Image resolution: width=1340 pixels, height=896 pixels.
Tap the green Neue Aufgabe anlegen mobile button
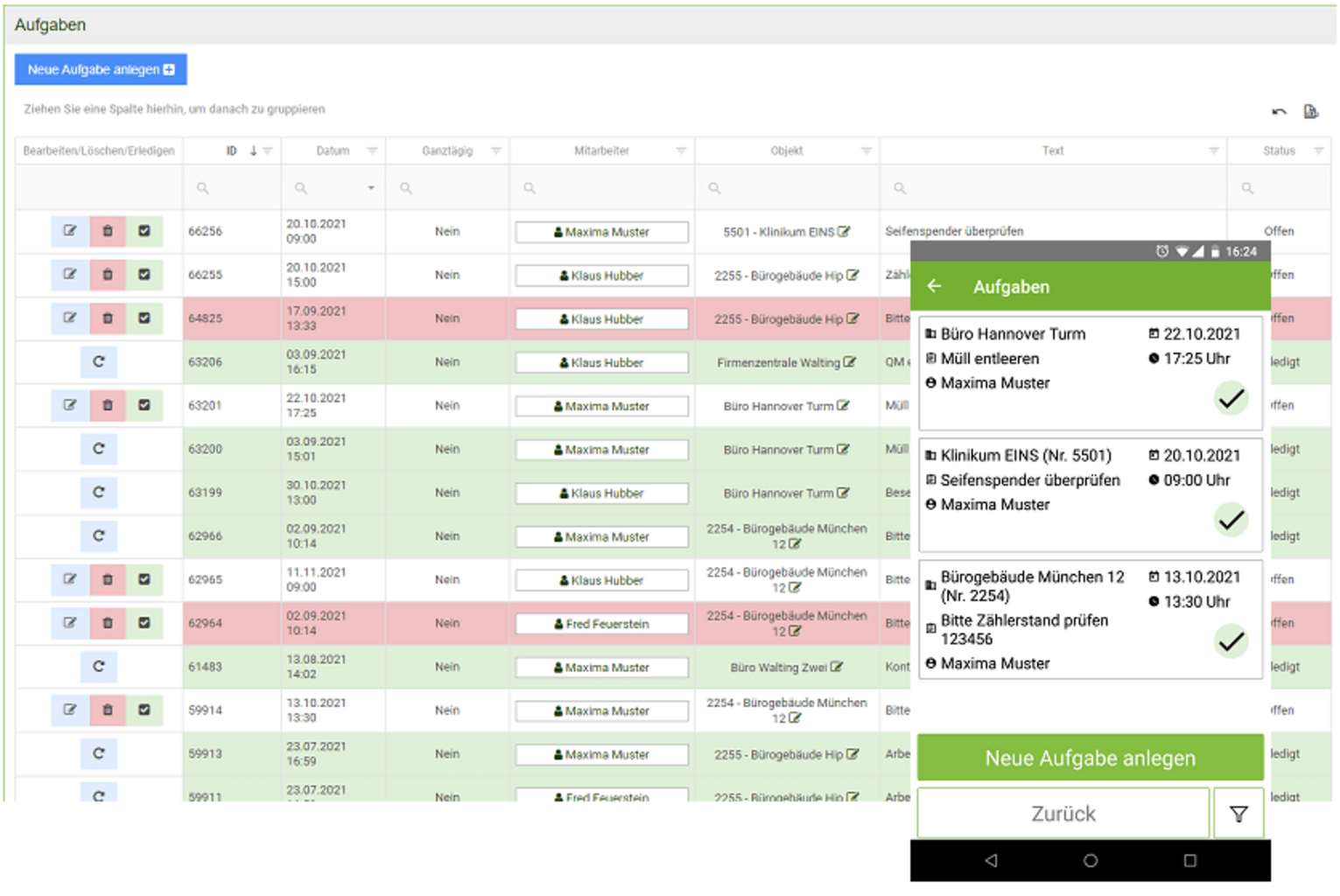point(1090,759)
